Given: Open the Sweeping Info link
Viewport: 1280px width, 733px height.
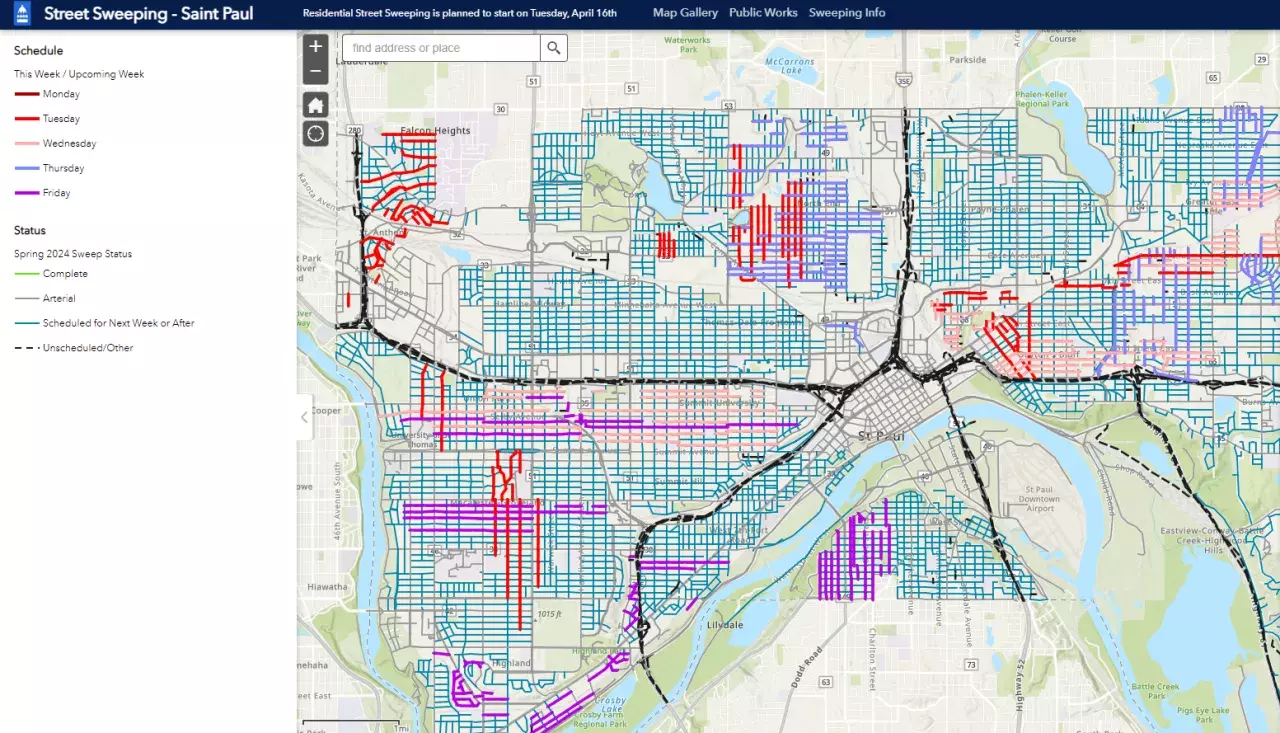Looking at the screenshot, I should click(847, 13).
